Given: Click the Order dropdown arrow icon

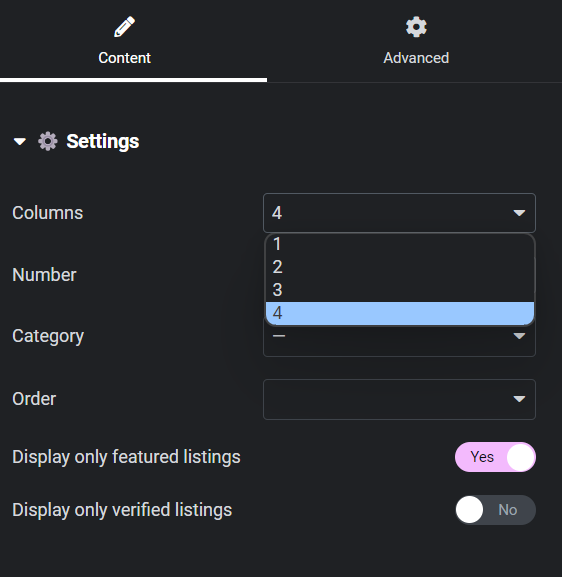Looking at the screenshot, I should [519, 399].
